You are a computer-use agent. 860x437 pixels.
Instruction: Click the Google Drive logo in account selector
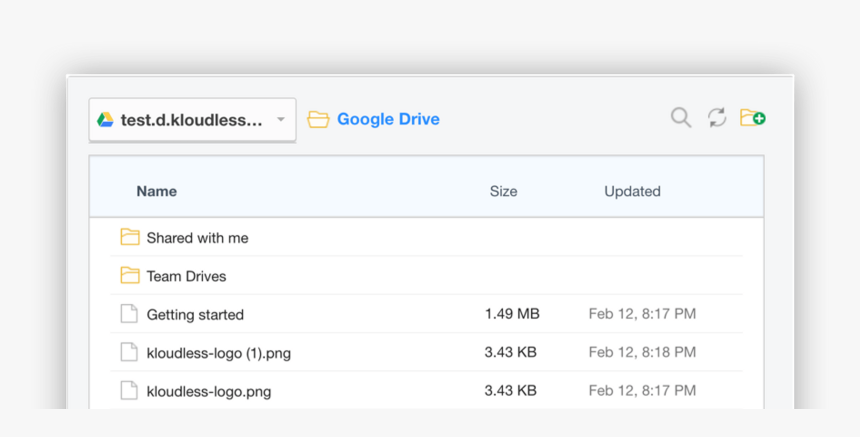point(105,119)
